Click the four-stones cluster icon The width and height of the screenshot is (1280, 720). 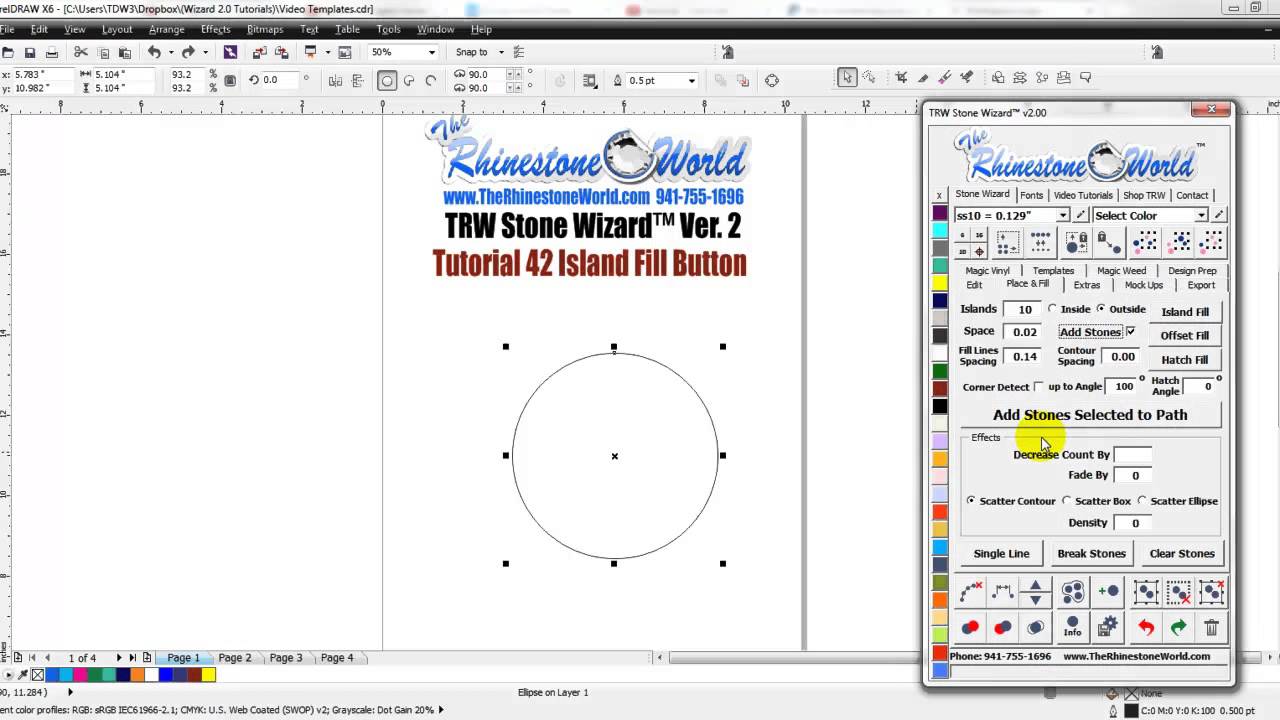[x=1072, y=592]
